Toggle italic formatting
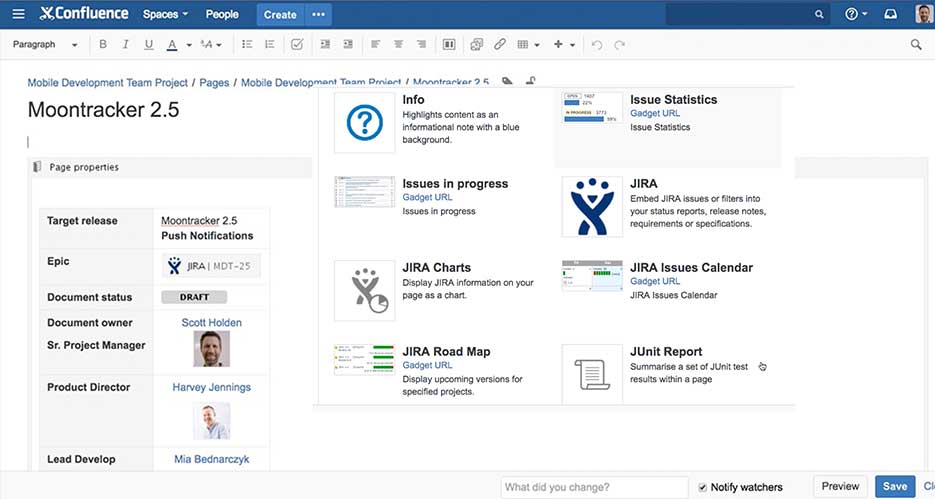Viewport: 935px width, 499px height. tap(125, 44)
